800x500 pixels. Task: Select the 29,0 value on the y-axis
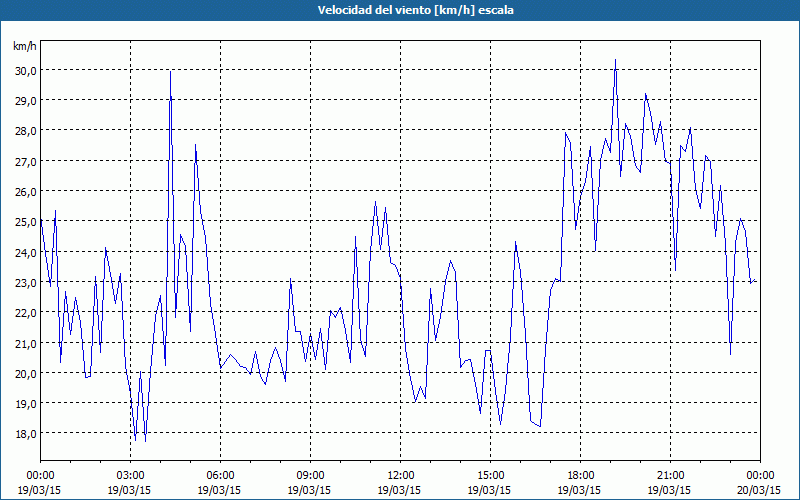coord(25,101)
